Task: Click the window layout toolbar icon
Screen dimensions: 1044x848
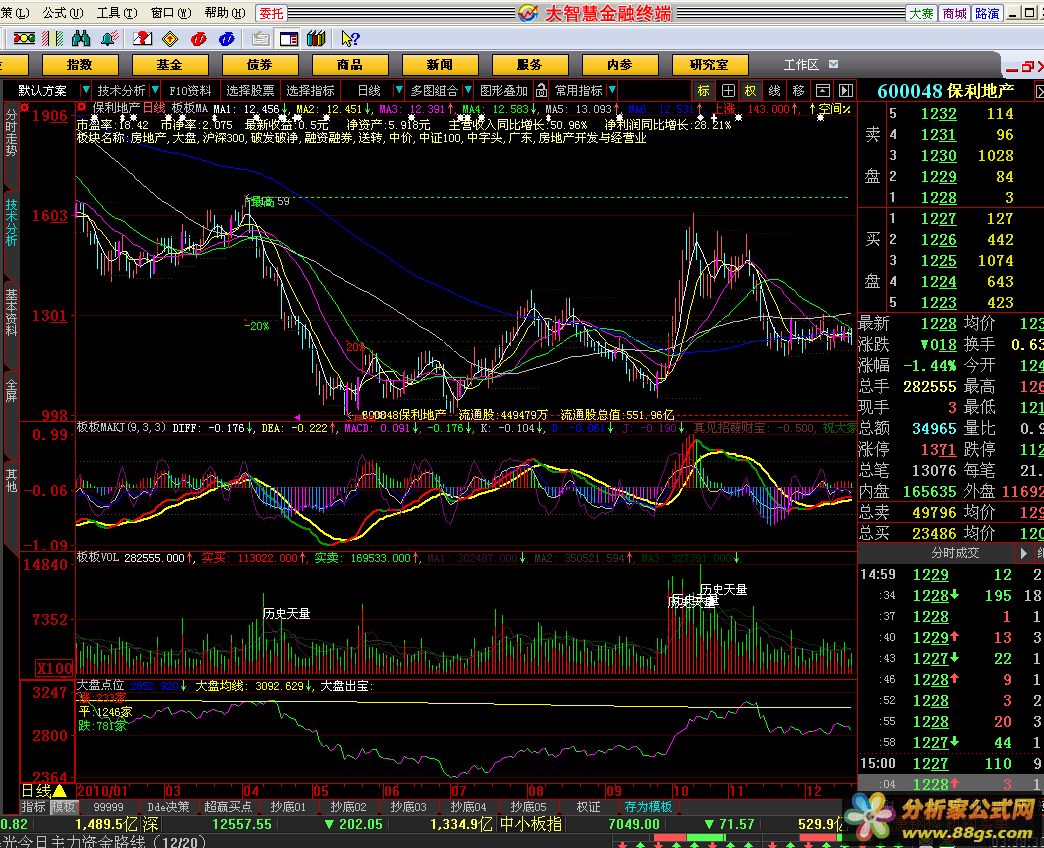Action: (x=288, y=39)
